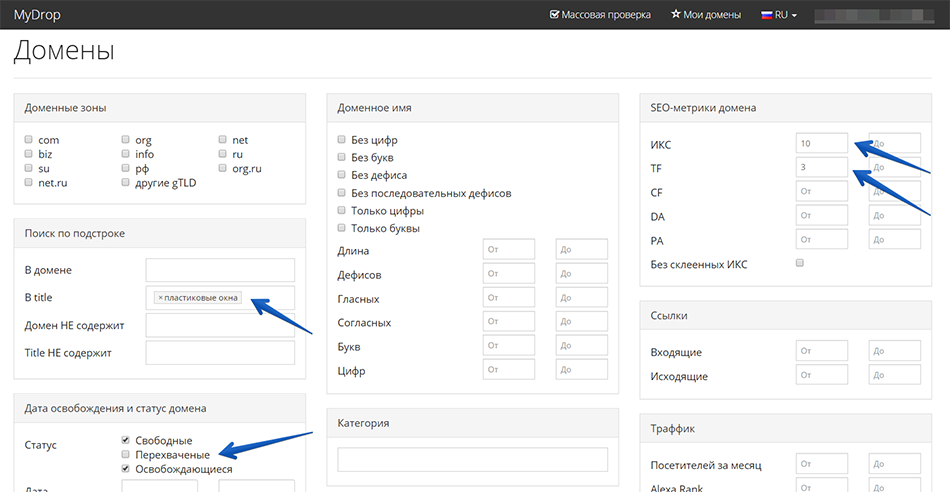Enable the Без цифр option

pyautogui.click(x=341, y=139)
